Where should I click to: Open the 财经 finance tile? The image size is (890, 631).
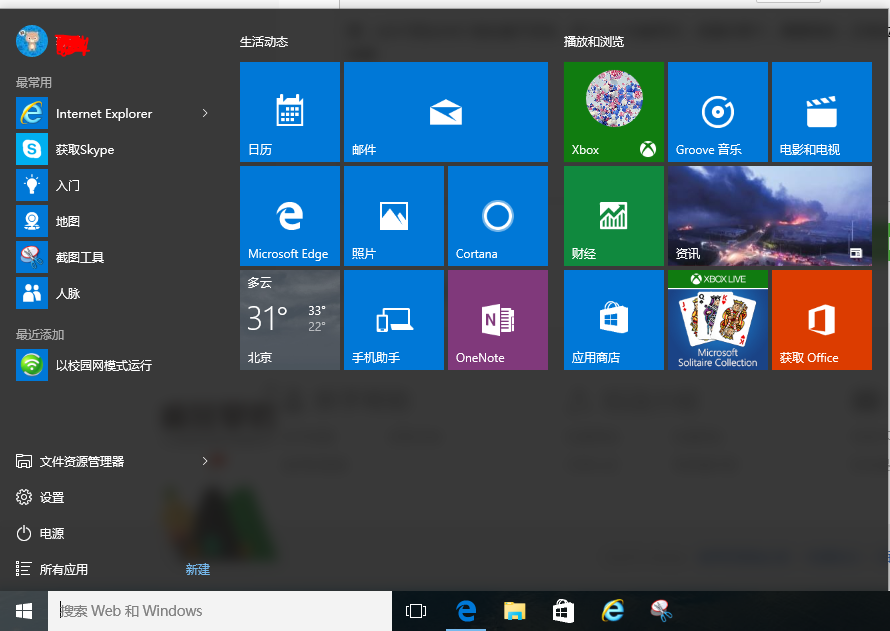click(614, 216)
